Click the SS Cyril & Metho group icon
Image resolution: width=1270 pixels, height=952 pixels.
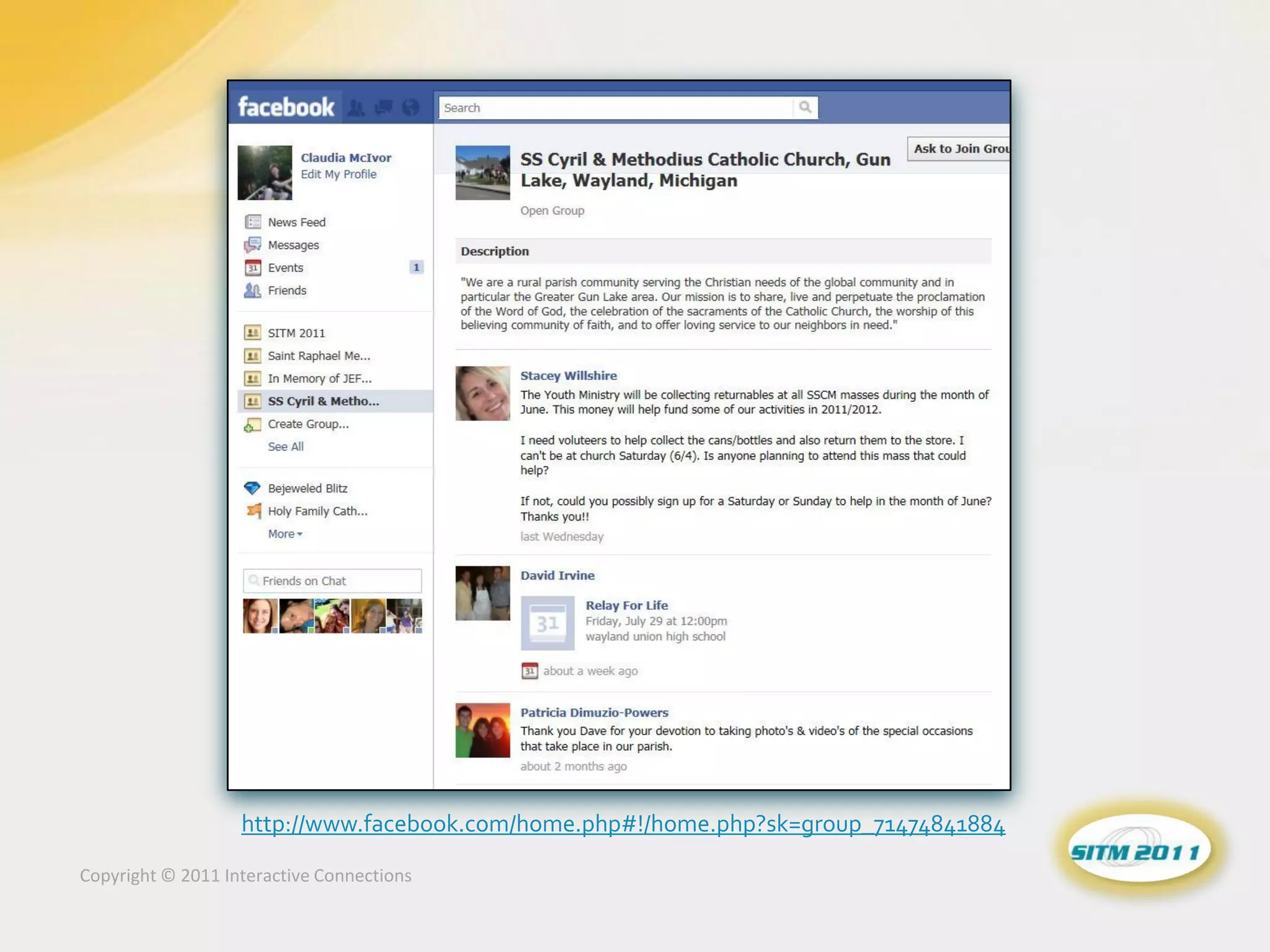pos(252,401)
